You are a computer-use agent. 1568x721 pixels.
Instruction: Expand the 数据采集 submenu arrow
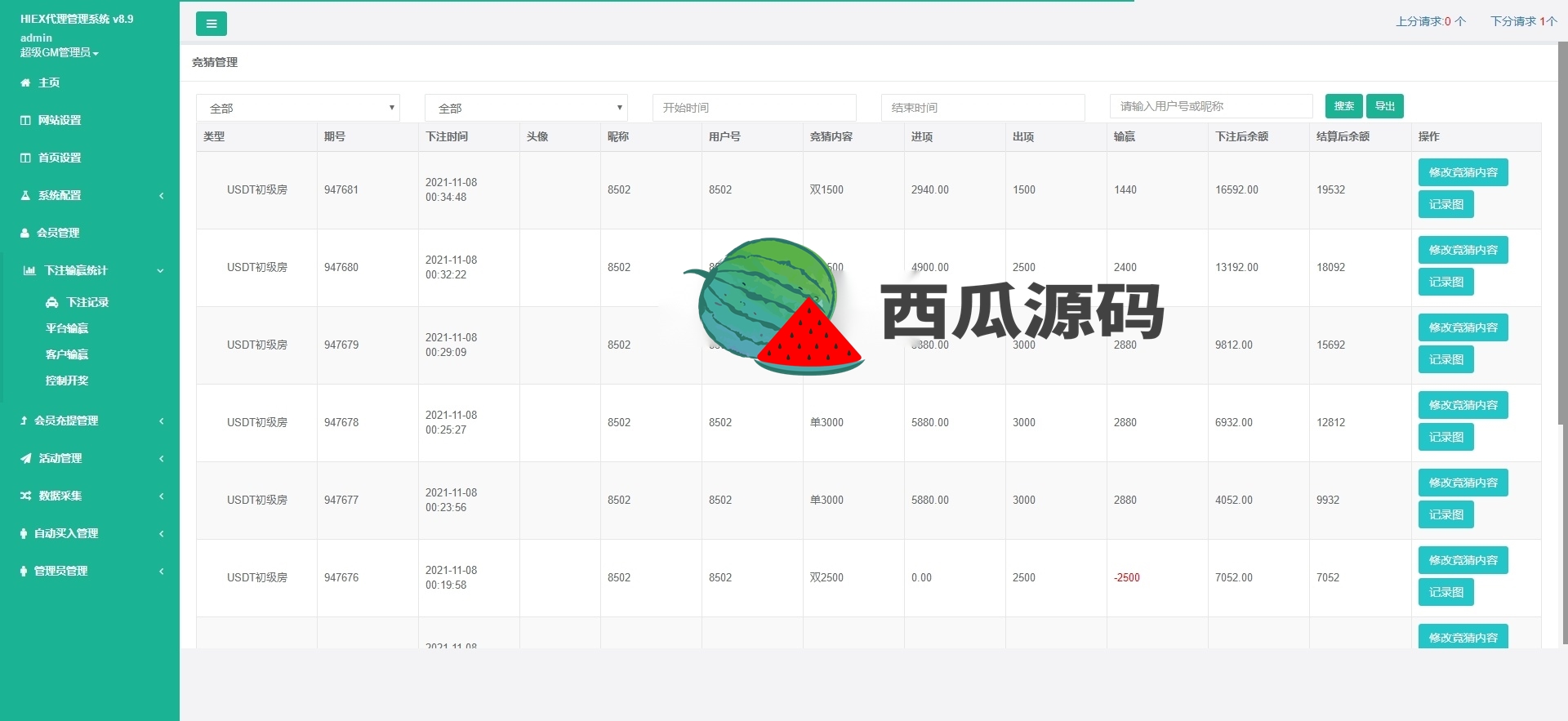162,496
